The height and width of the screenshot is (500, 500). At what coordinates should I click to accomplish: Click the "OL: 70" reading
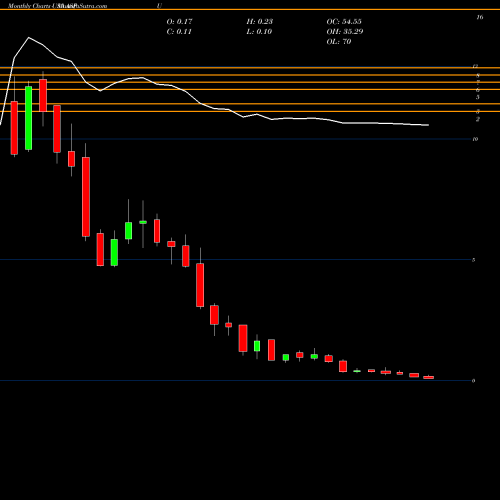pyautogui.click(x=339, y=42)
